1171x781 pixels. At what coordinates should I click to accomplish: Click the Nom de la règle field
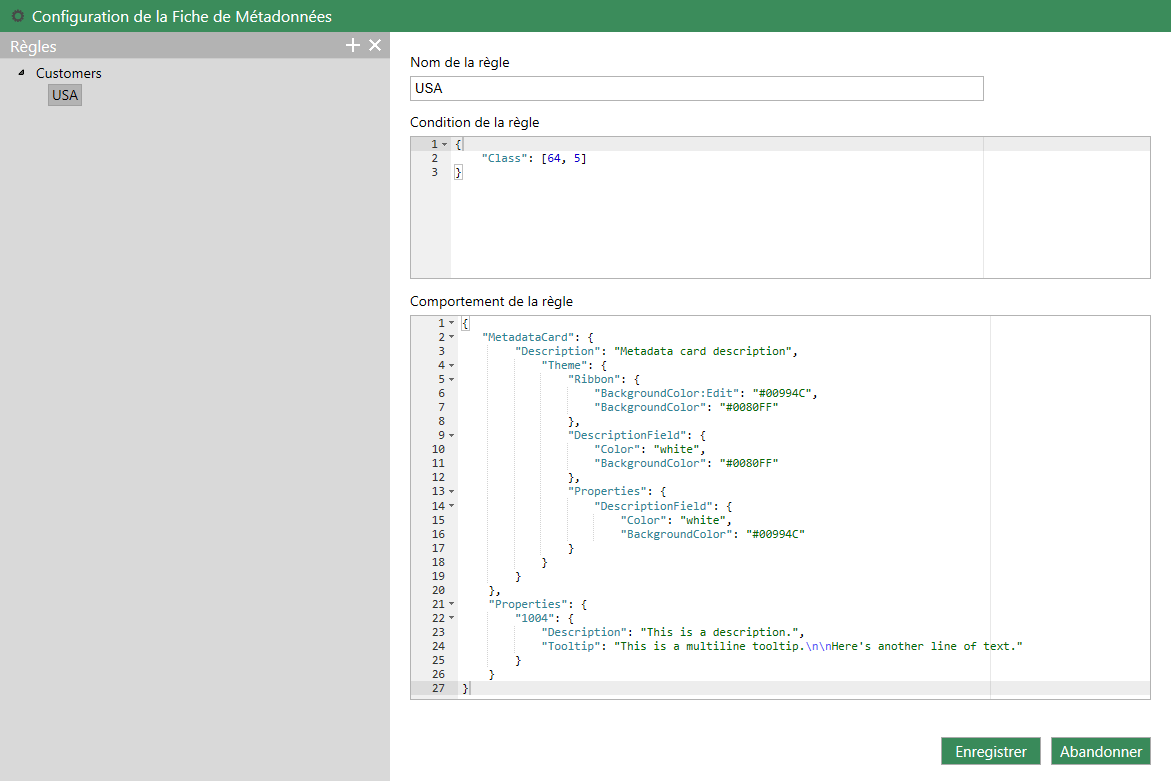click(x=696, y=89)
